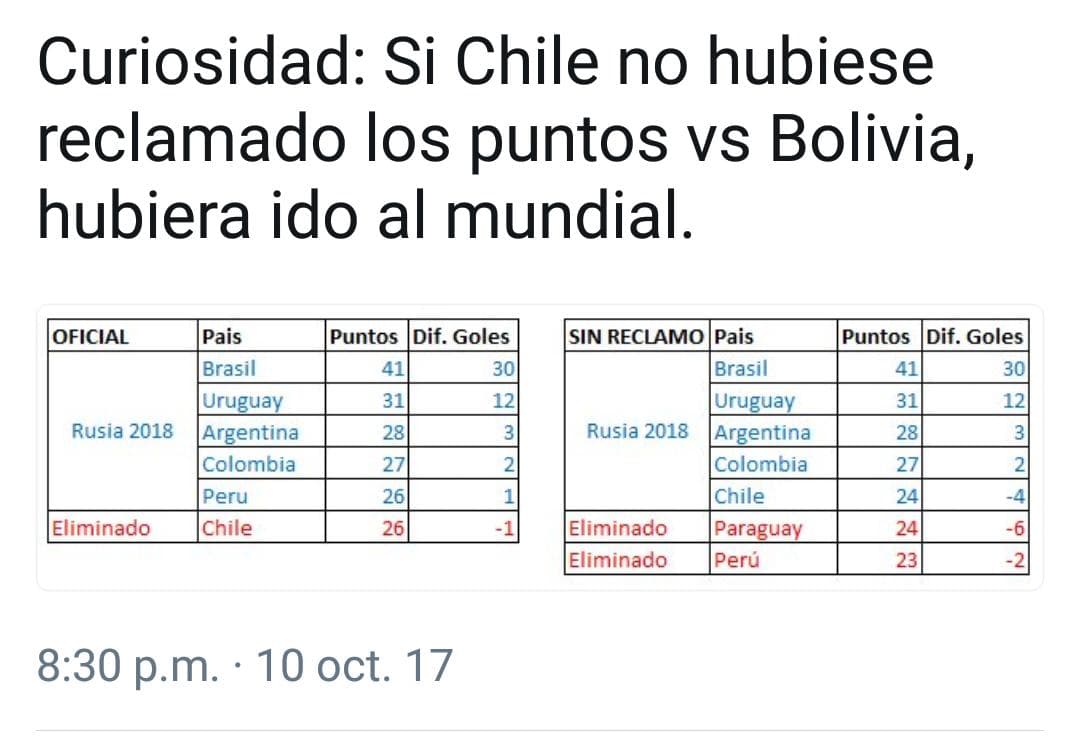This screenshot has width=1080, height=748.
Task: Click the tweet text starting with Curiosidad
Action: (500, 140)
